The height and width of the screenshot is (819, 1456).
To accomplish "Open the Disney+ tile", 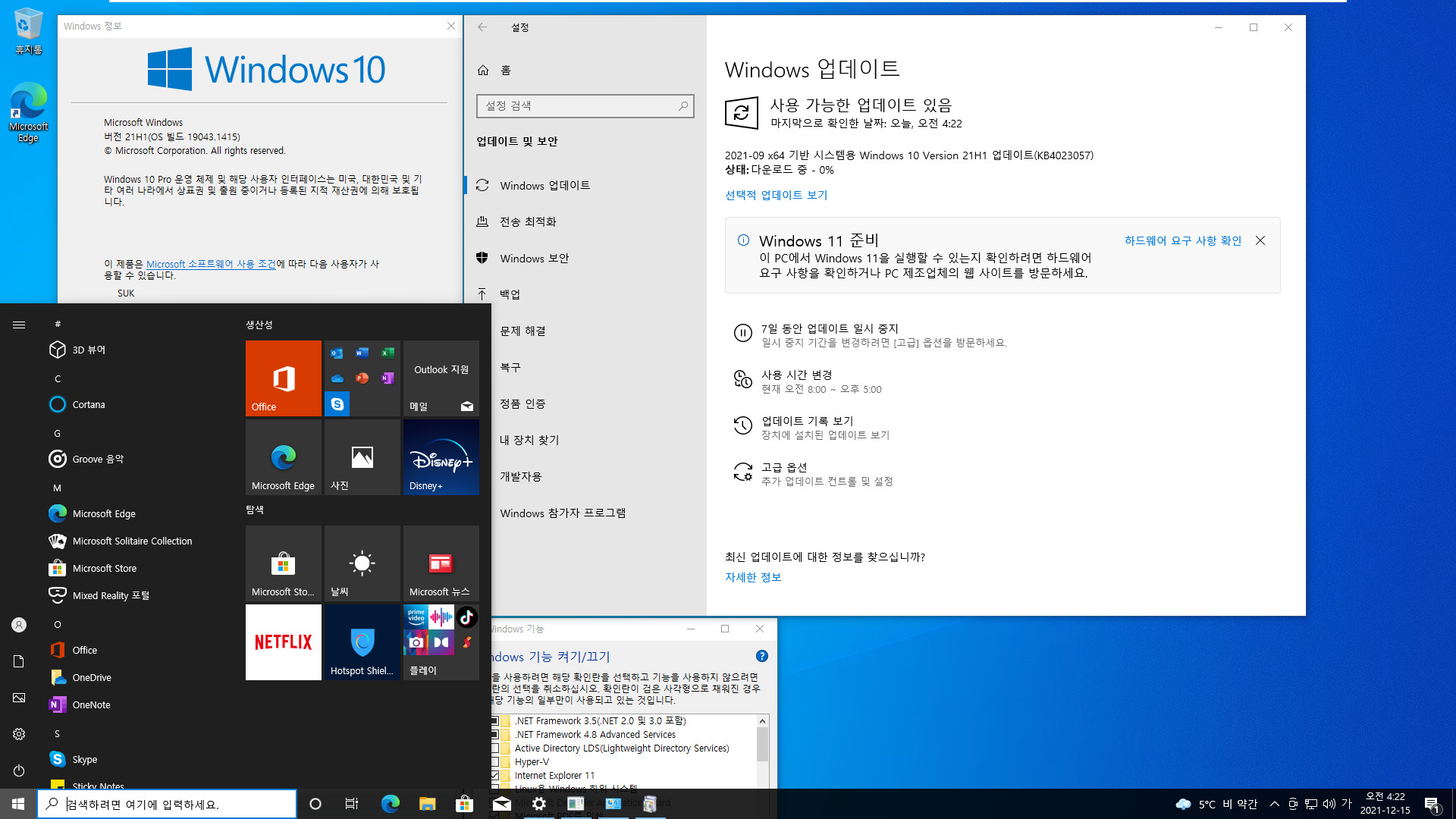I will tap(441, 457).
